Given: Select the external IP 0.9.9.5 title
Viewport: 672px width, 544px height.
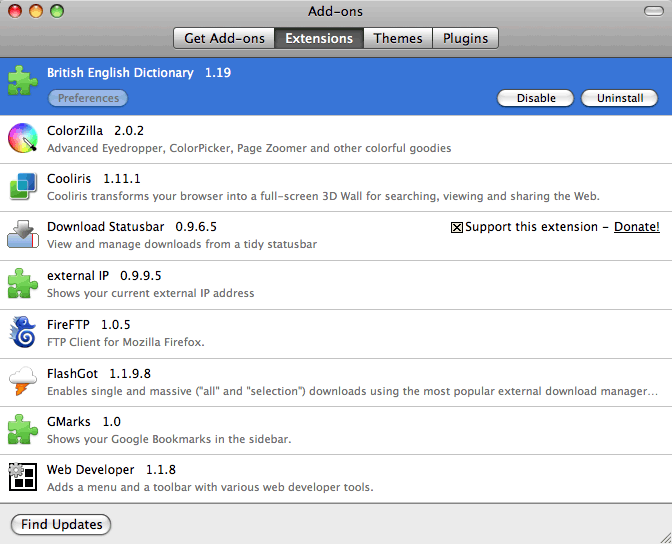Looking at the screenshot, I should [x=104, y=276].
